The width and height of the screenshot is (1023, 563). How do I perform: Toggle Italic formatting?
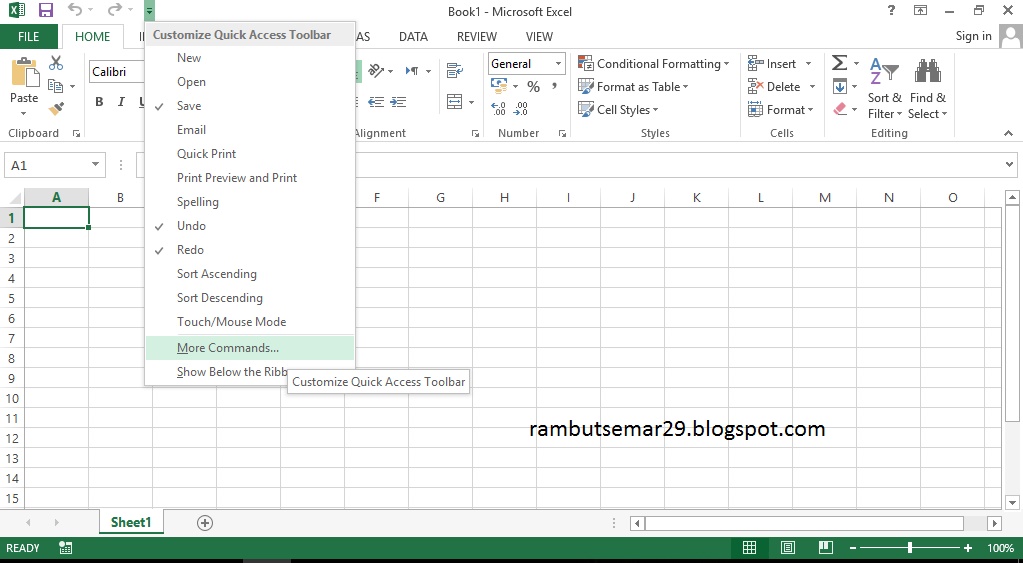click(121, 102)
